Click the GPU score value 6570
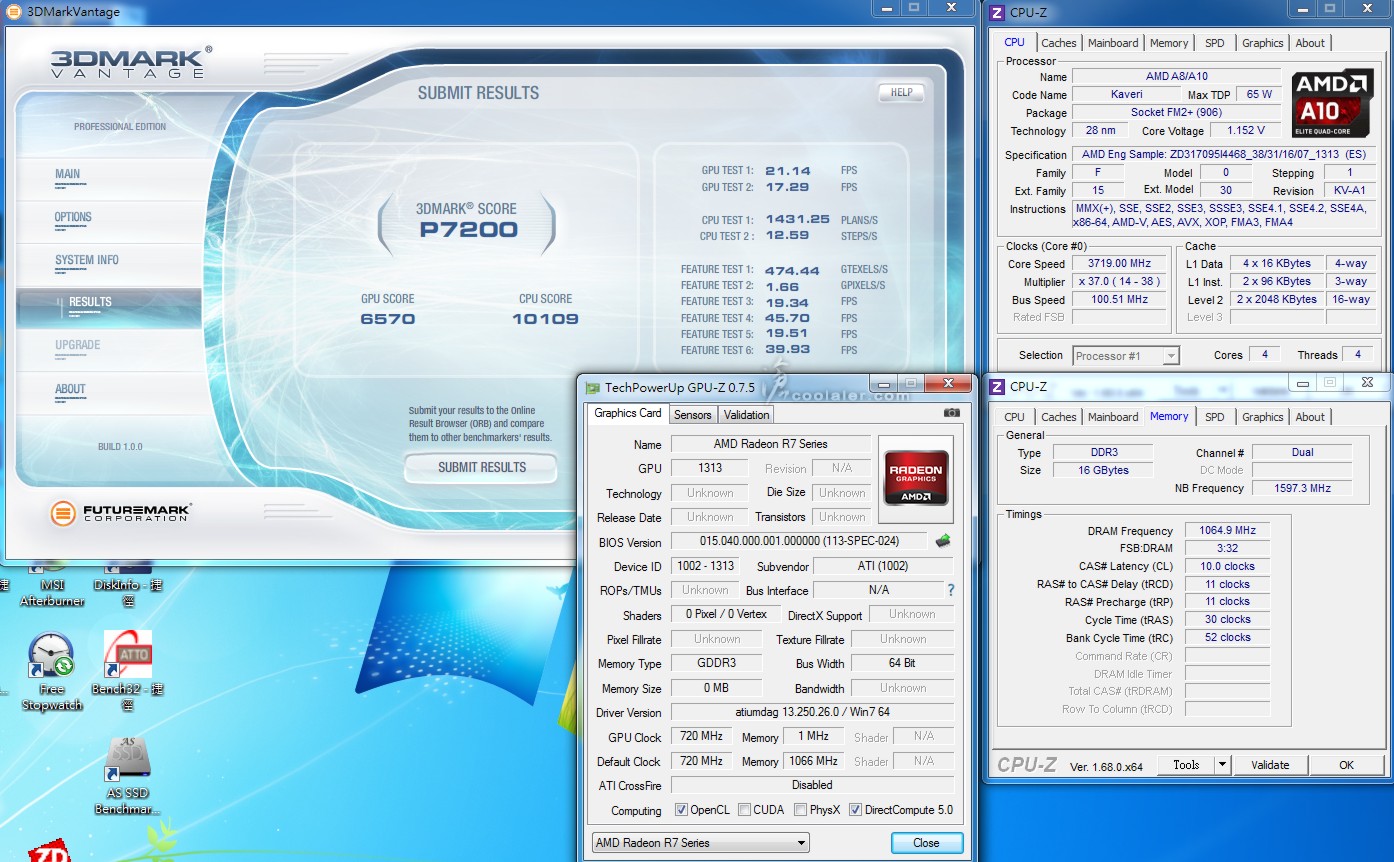This screenshot has width=1394, height=862. coord(388,319)
